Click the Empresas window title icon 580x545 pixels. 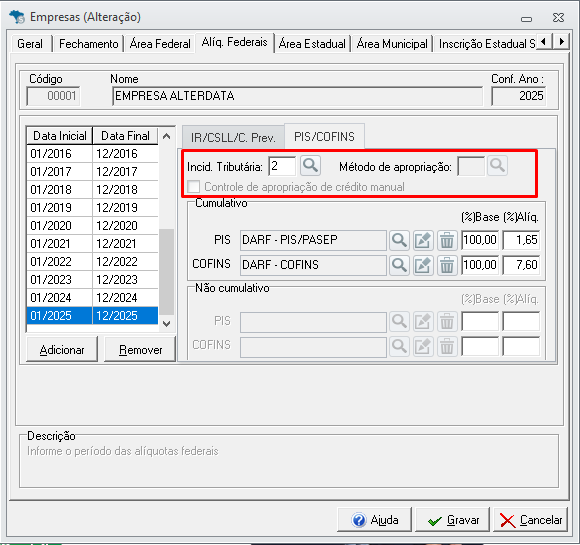[17, 17]
